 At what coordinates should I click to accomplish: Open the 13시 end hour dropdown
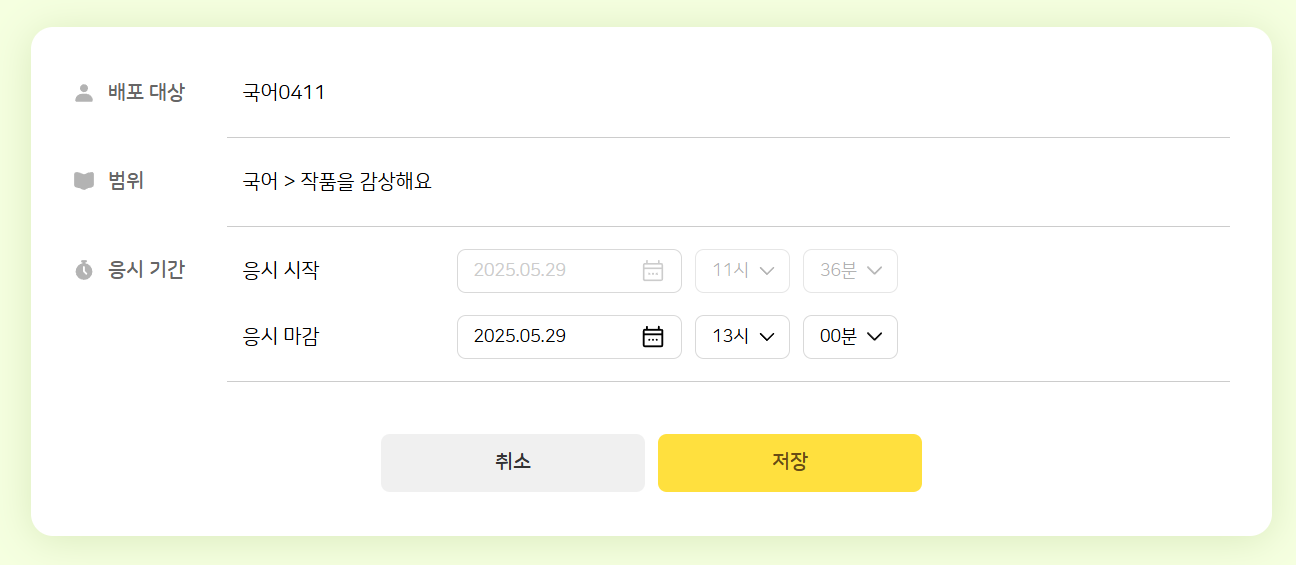pyautogui.click(x=742, y=337)
